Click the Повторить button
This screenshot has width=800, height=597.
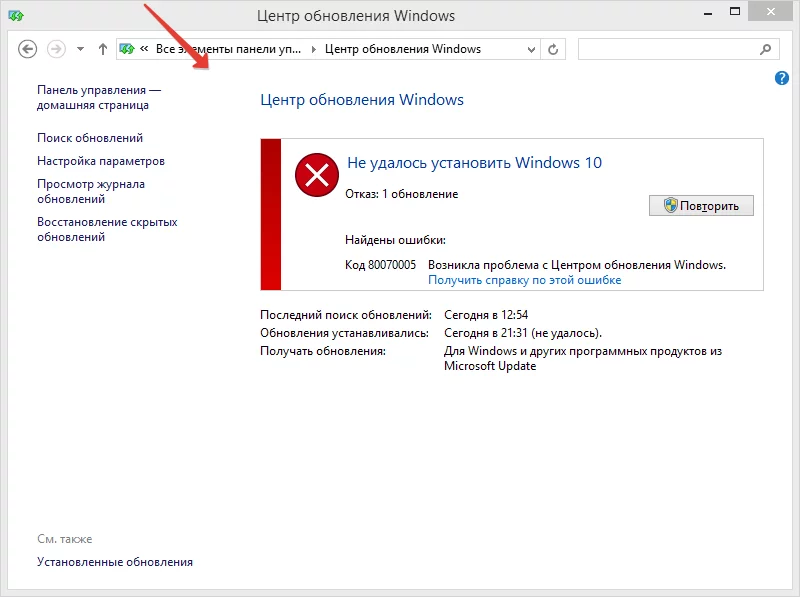coord(701,206)
